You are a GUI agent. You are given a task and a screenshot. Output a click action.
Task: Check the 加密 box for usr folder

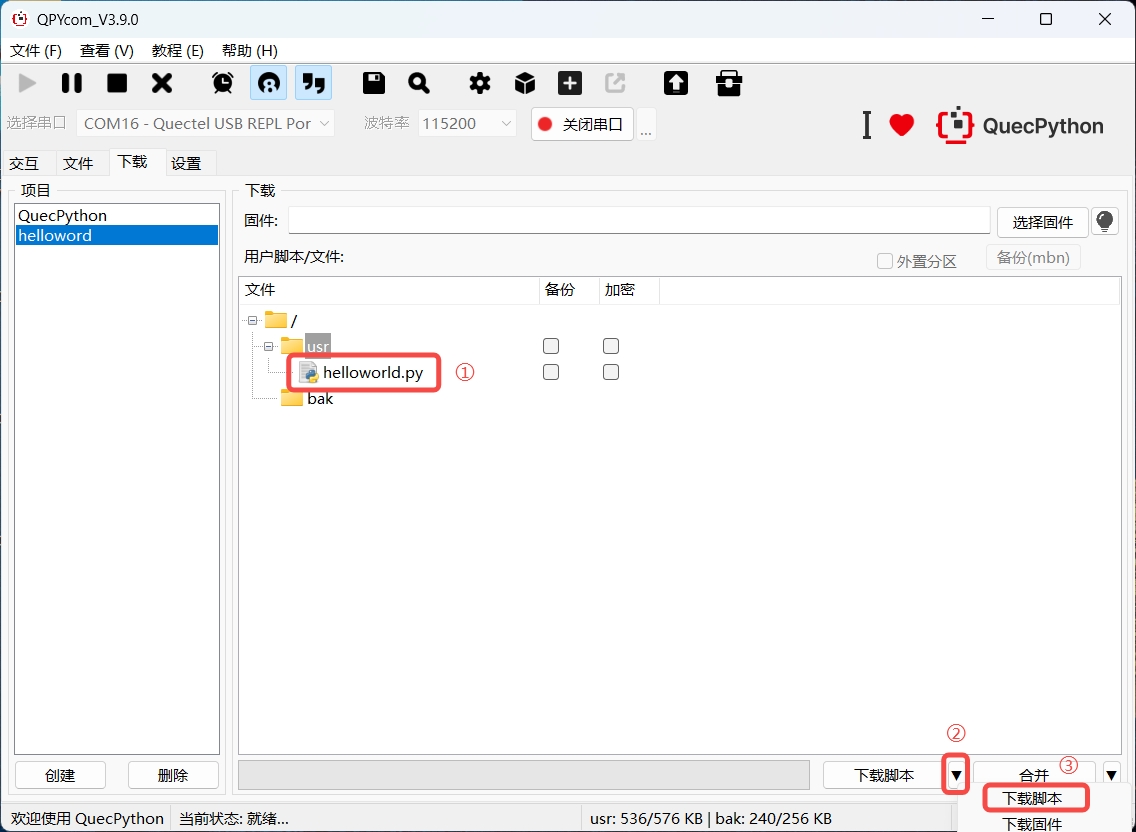[x=611, y=346]
